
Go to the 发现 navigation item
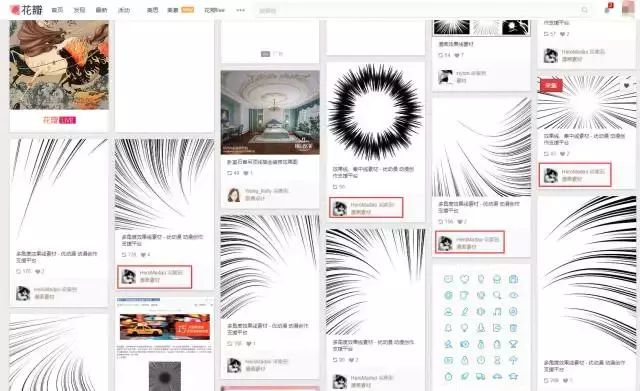tap(79, 10)
